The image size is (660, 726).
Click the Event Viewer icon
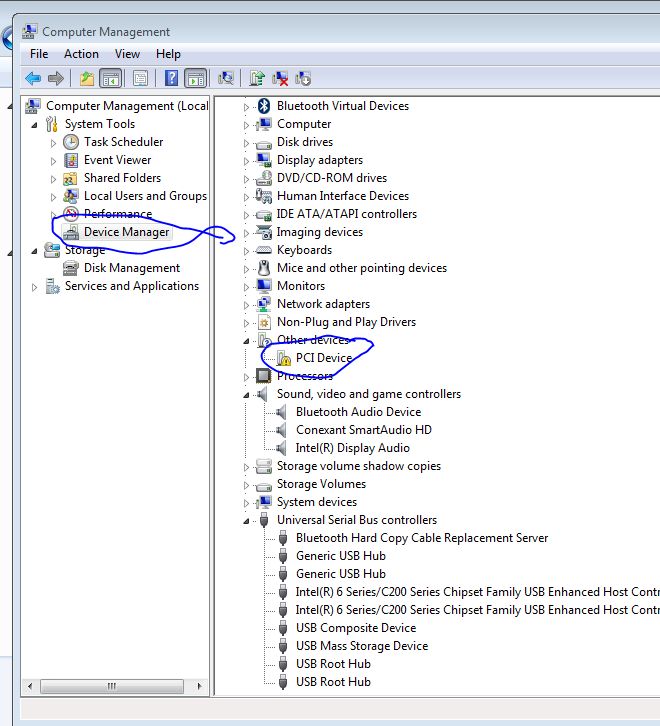pos(71,160)
